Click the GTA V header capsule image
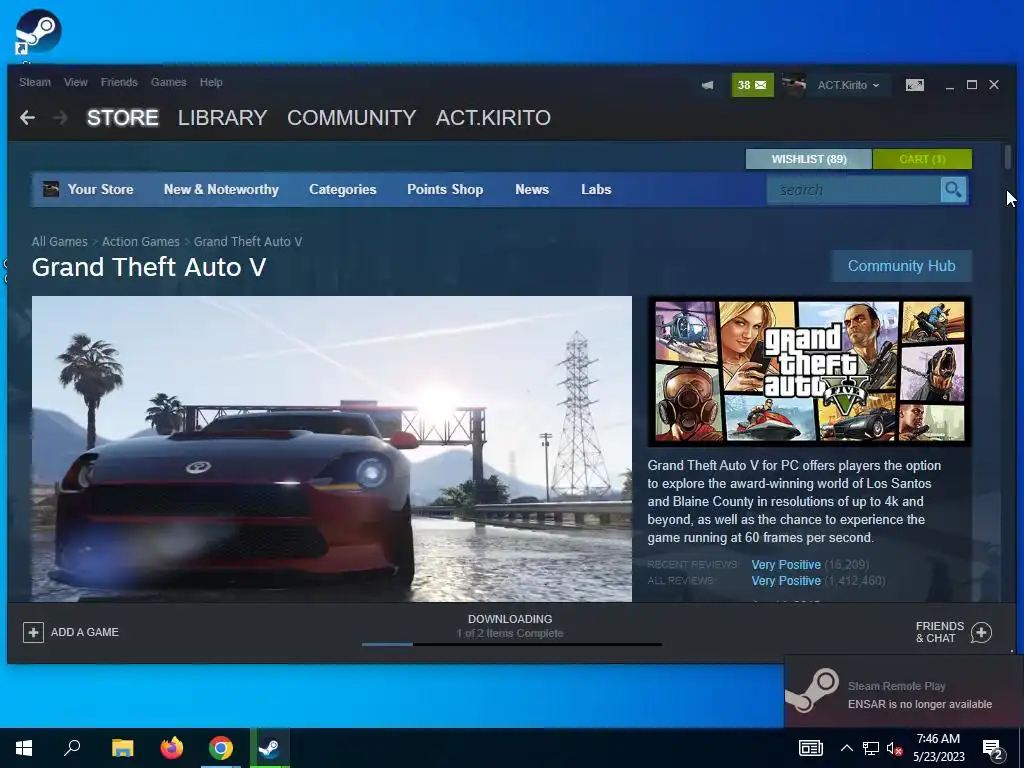This screenshot has height=768, width=1024. tap(809, 371)
